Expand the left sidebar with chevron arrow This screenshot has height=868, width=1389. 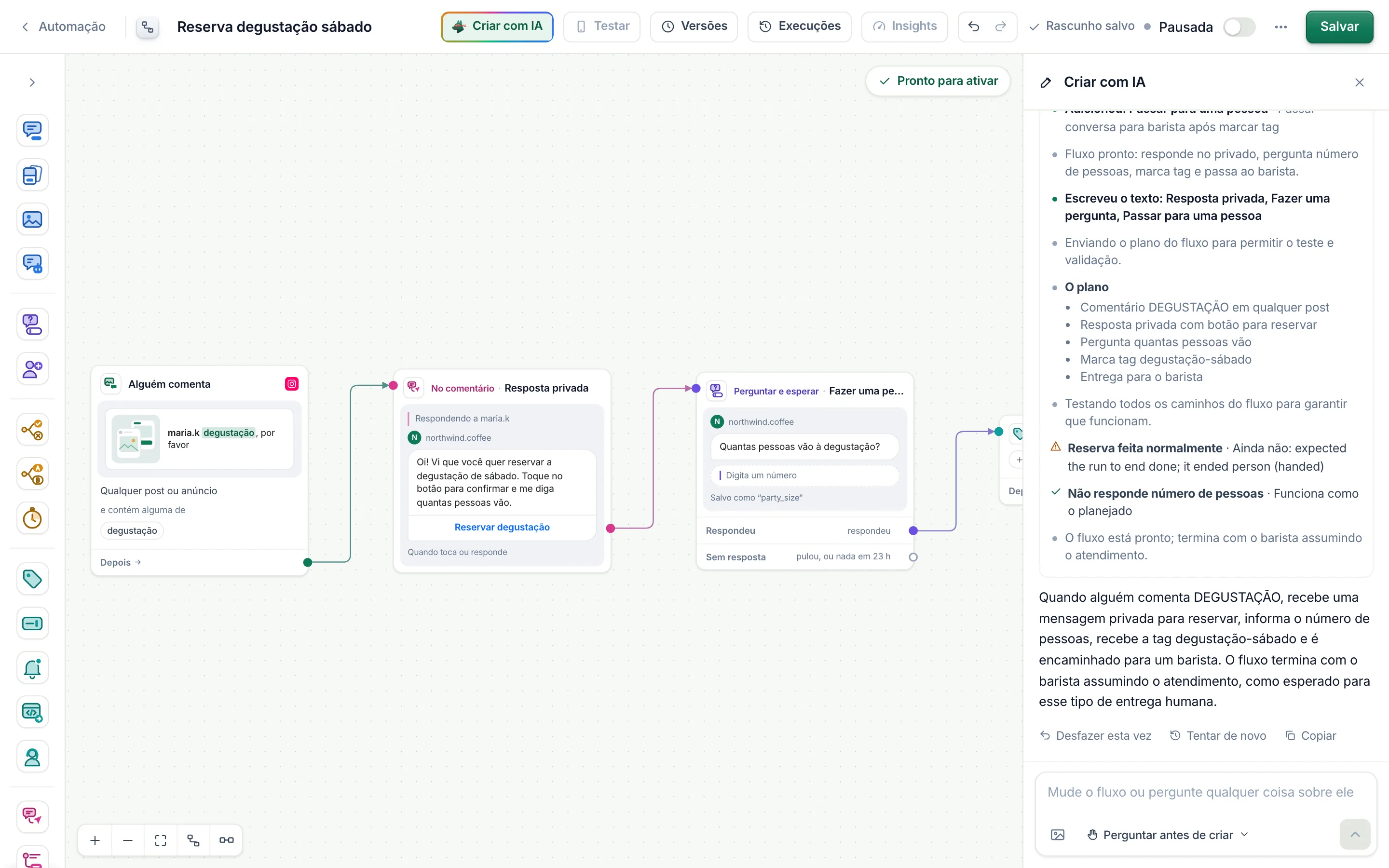(x=32, y=82)
